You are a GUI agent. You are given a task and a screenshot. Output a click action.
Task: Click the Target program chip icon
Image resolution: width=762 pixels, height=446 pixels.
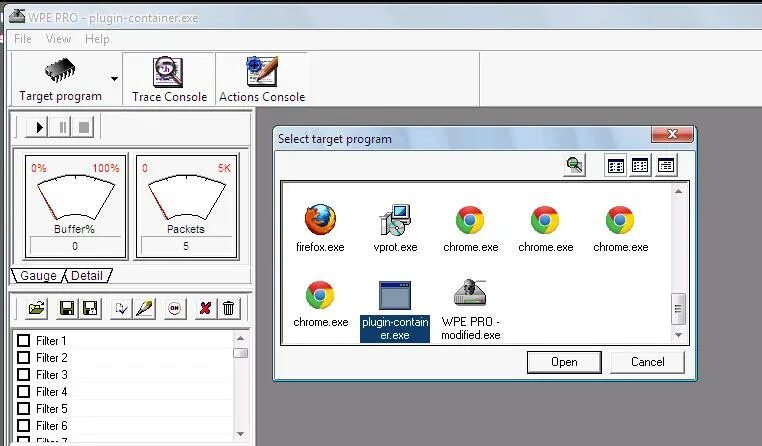[60, 70]
